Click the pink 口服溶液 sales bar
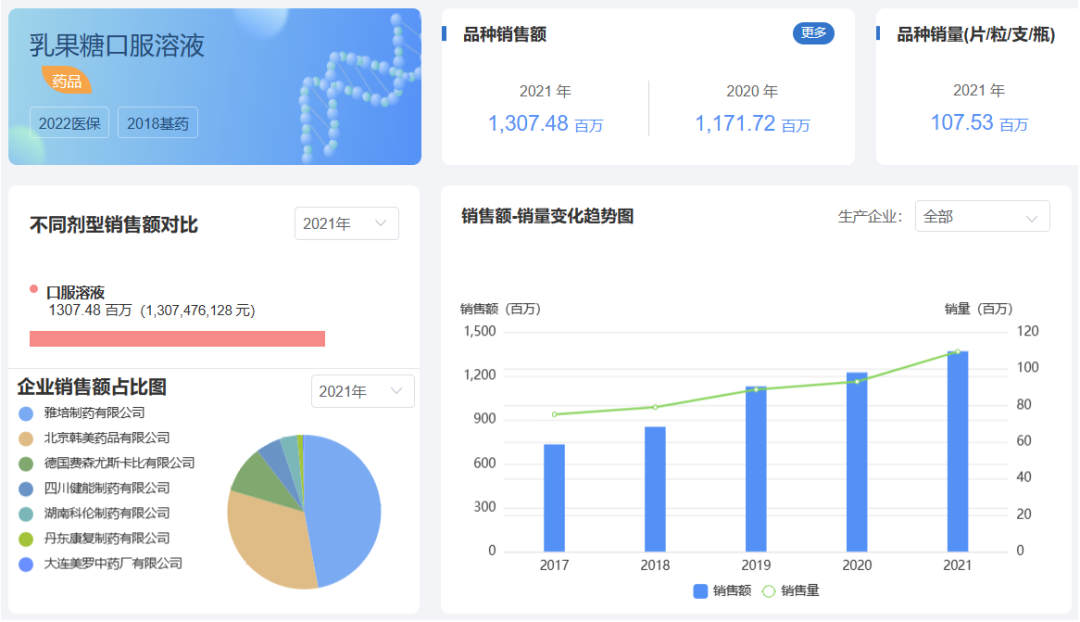The height and width of the screenshot is (622, 1080). pos(177,338)
